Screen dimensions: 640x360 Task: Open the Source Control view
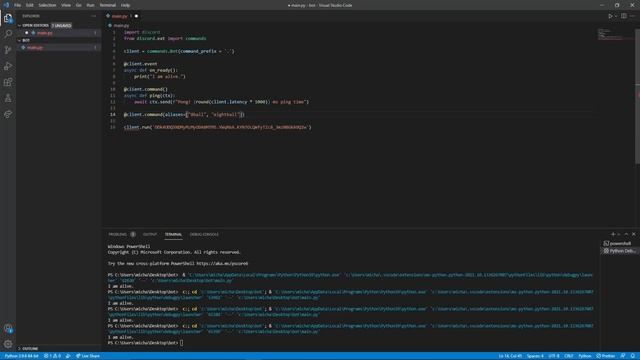coord(8,50)
